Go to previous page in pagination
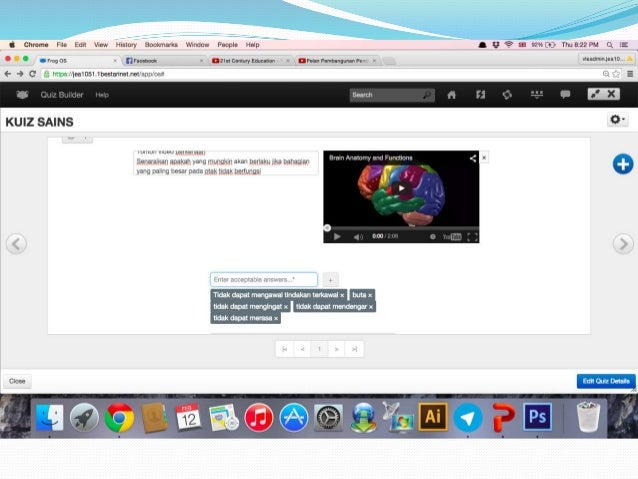The width and height of the screenshot is (638, 479). click(302, 349)
